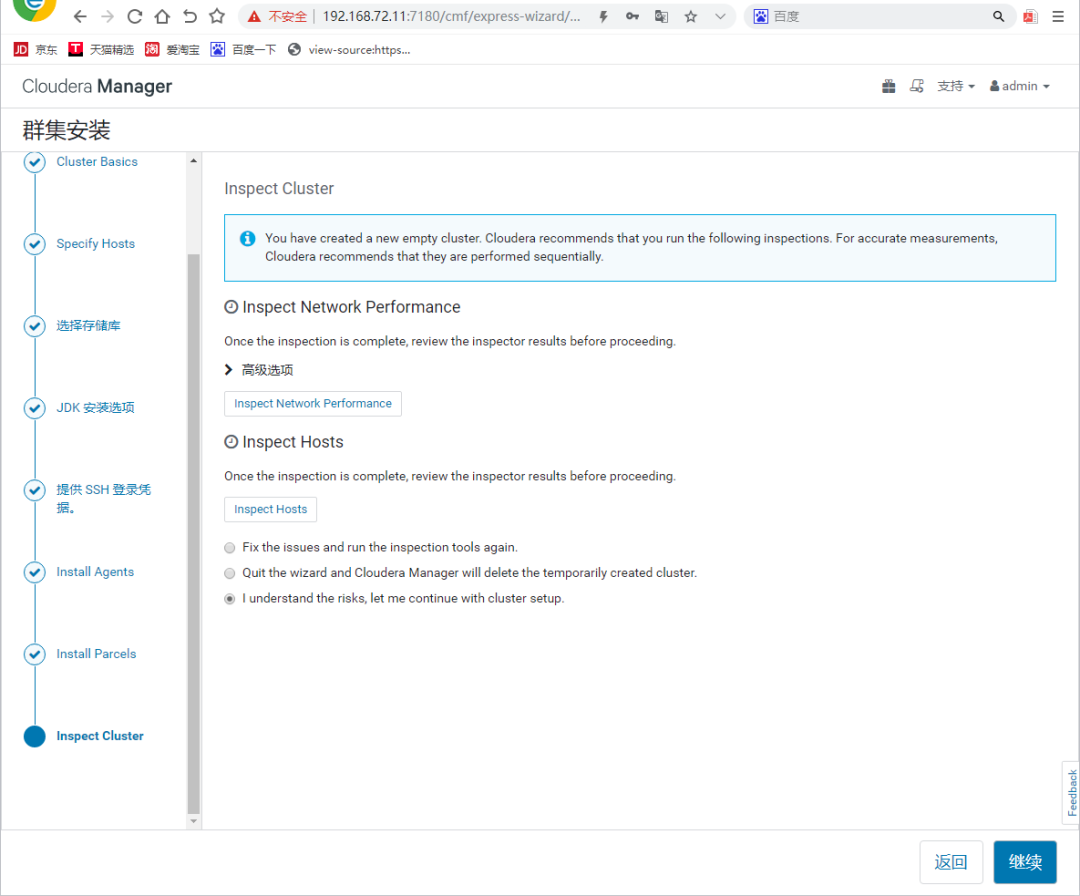
Task: Select Quit the wizard radio option
Action: 230,574
